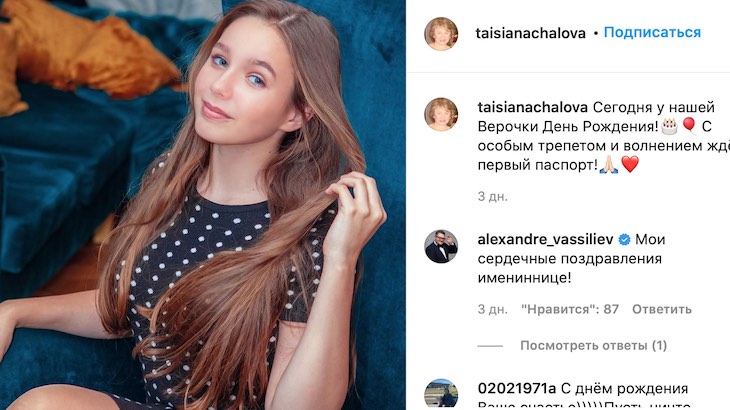Click taisianachalova username in post header
The image size is (730, 410).
point(530,33)
